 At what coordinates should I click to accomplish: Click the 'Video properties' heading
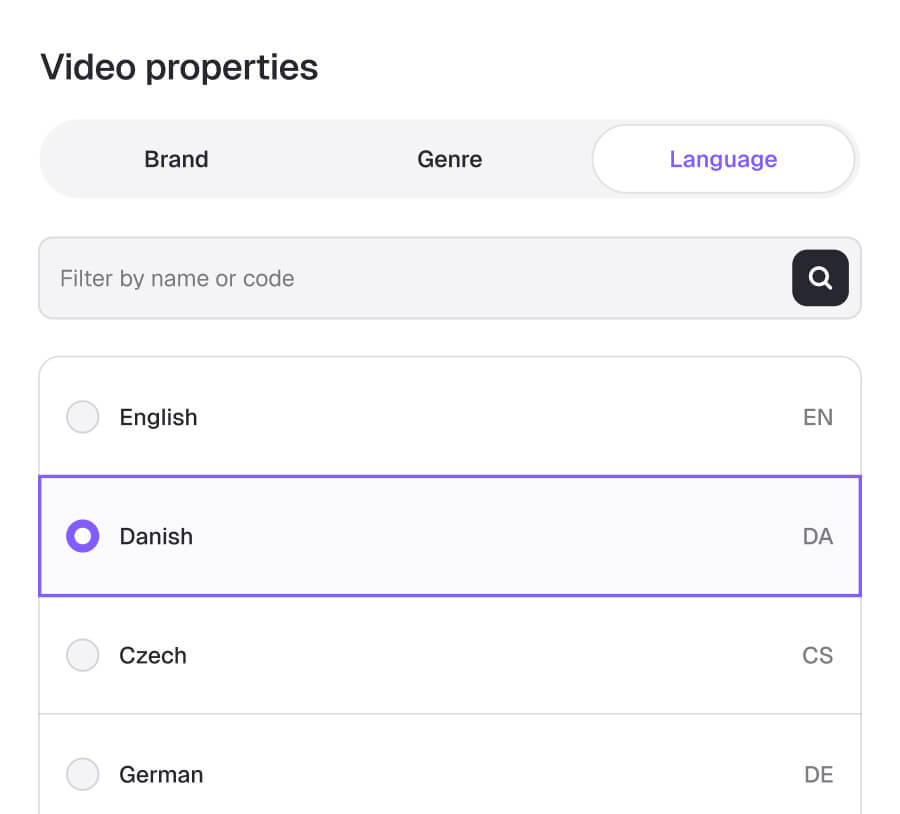point(179,68)
